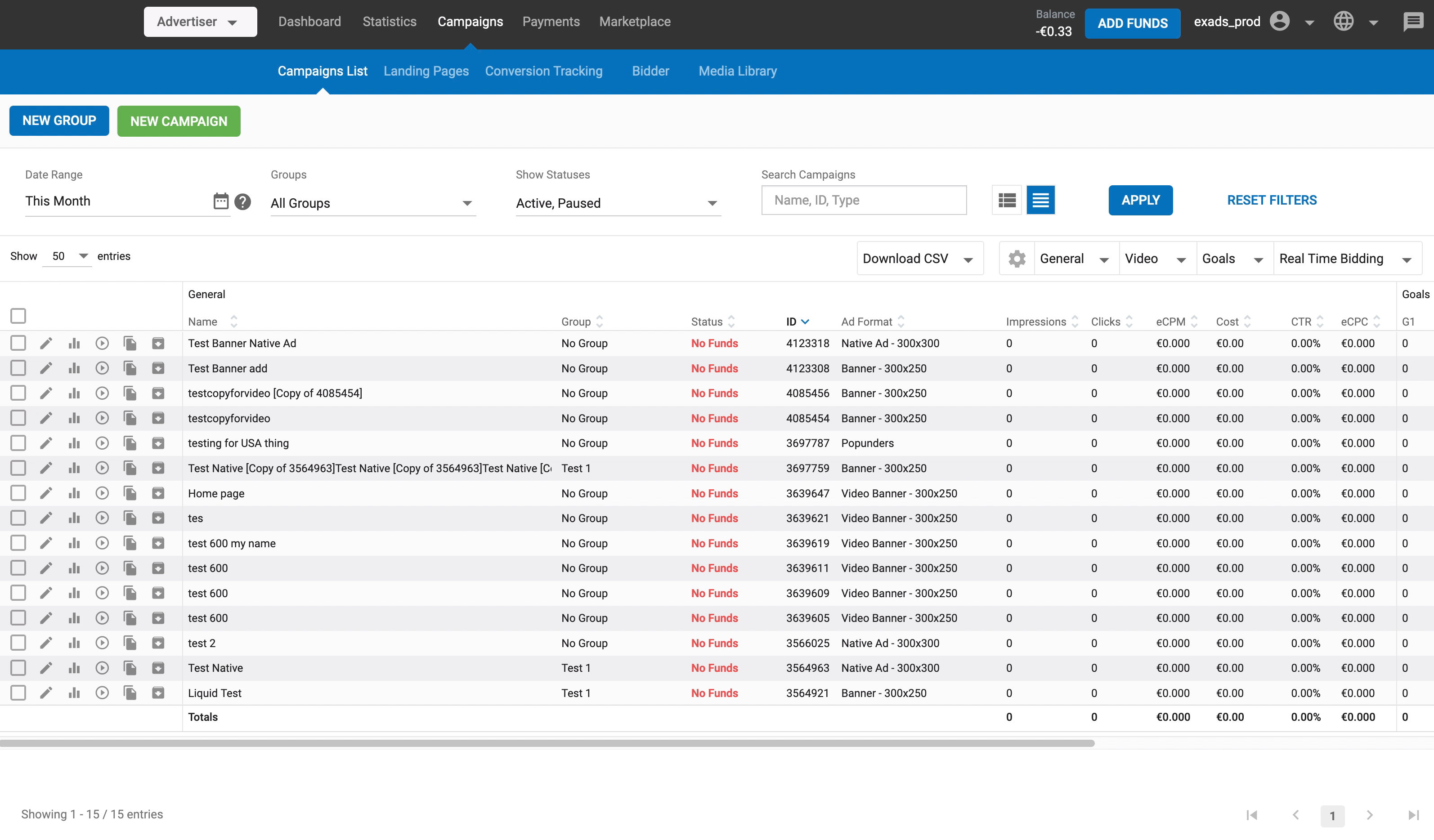Viewport: 1434px width, 840px height.
Task: Open the Statistics menu item
Action: coord(389,22)
